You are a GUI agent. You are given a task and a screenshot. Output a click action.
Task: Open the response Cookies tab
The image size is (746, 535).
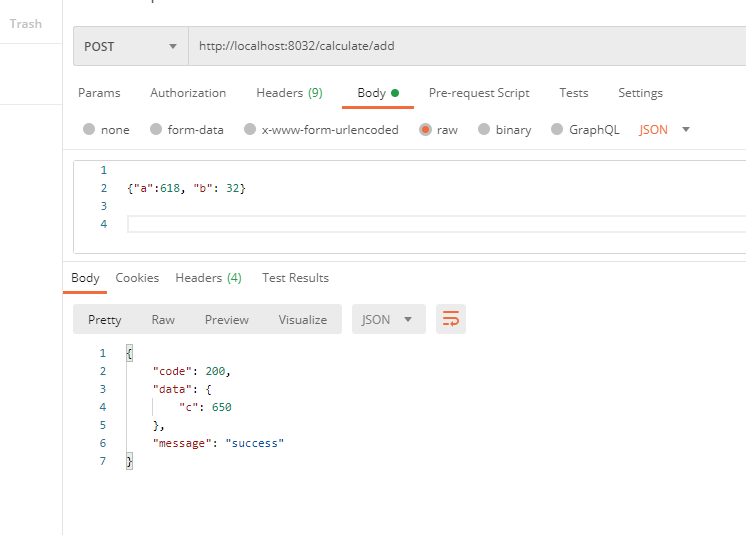click(137, 278)
